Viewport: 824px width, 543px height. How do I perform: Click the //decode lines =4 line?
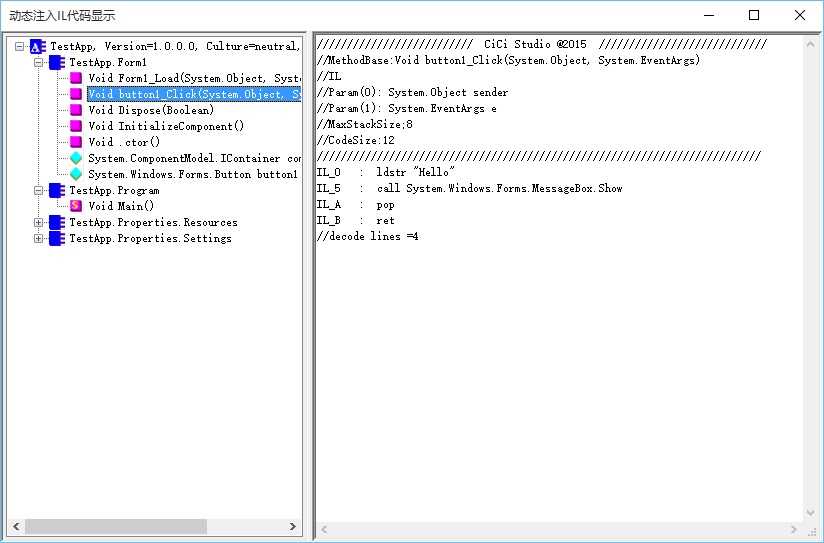coord(368,236)
